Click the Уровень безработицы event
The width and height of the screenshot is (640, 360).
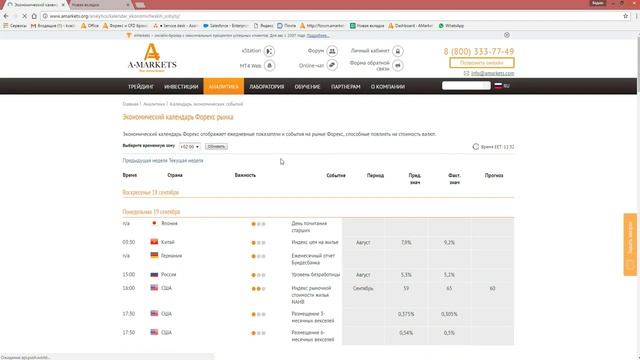[x=316, y=275]
